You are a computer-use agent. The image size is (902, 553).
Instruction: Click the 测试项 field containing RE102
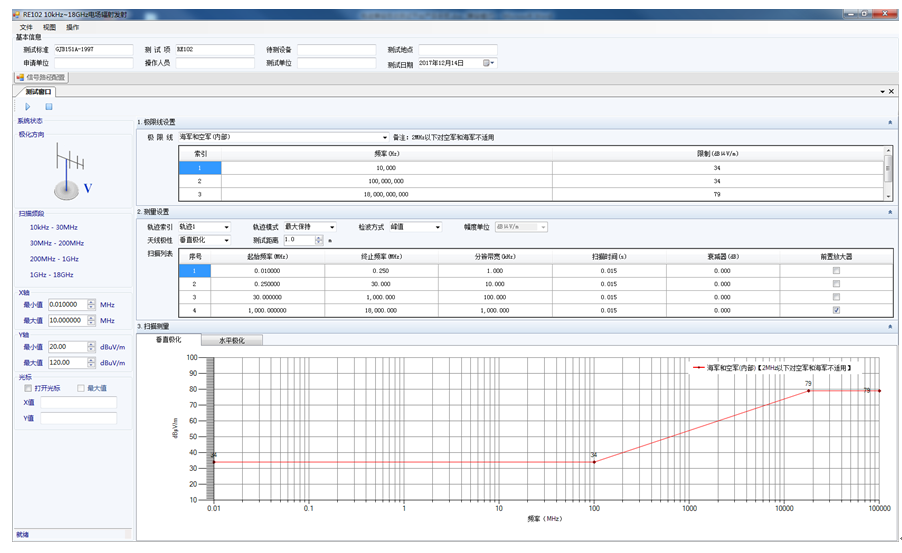(215, 49)
